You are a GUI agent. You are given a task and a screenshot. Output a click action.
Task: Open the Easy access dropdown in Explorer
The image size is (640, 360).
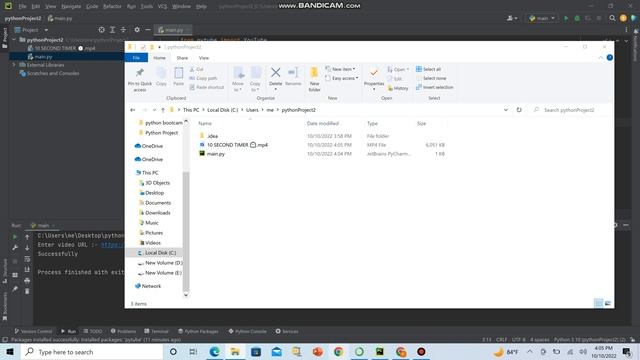pyautogui.click(x=342, y=78)
